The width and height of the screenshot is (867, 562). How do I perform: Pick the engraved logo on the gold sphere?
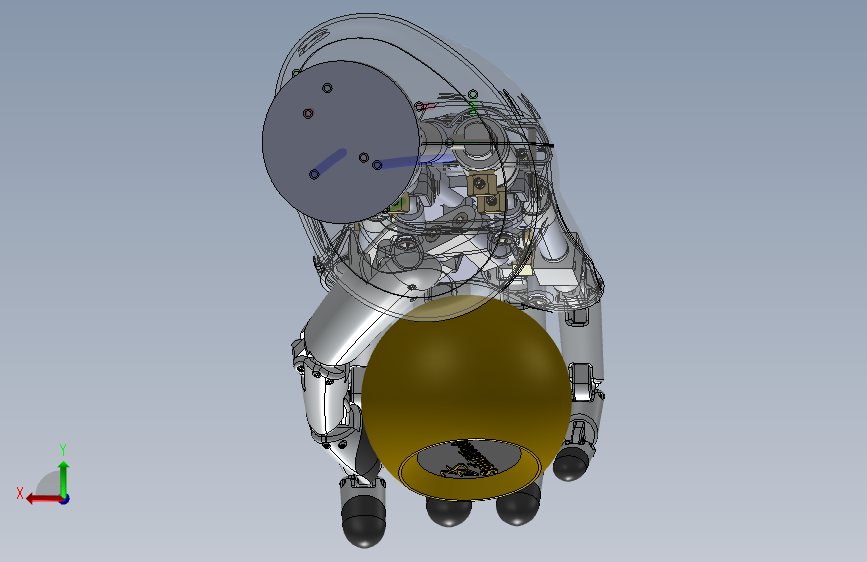469,459
